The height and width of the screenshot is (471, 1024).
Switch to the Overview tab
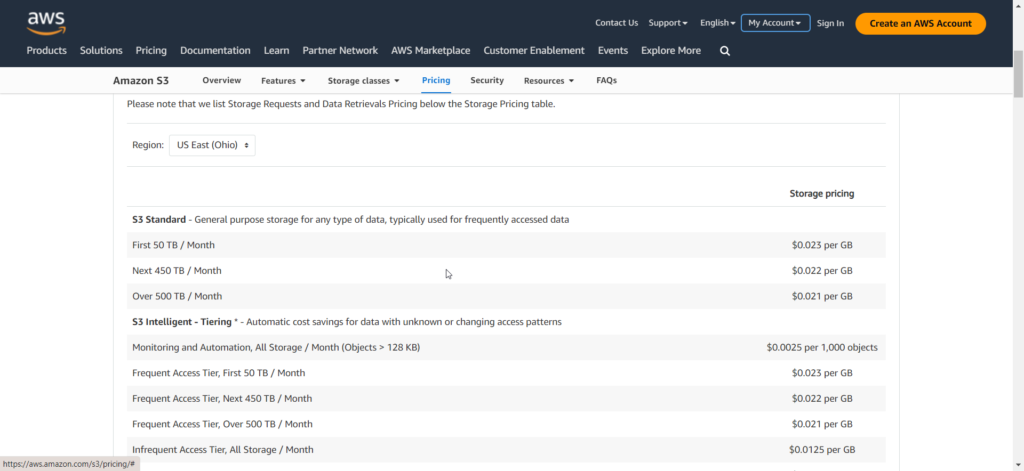click(221, 80)
